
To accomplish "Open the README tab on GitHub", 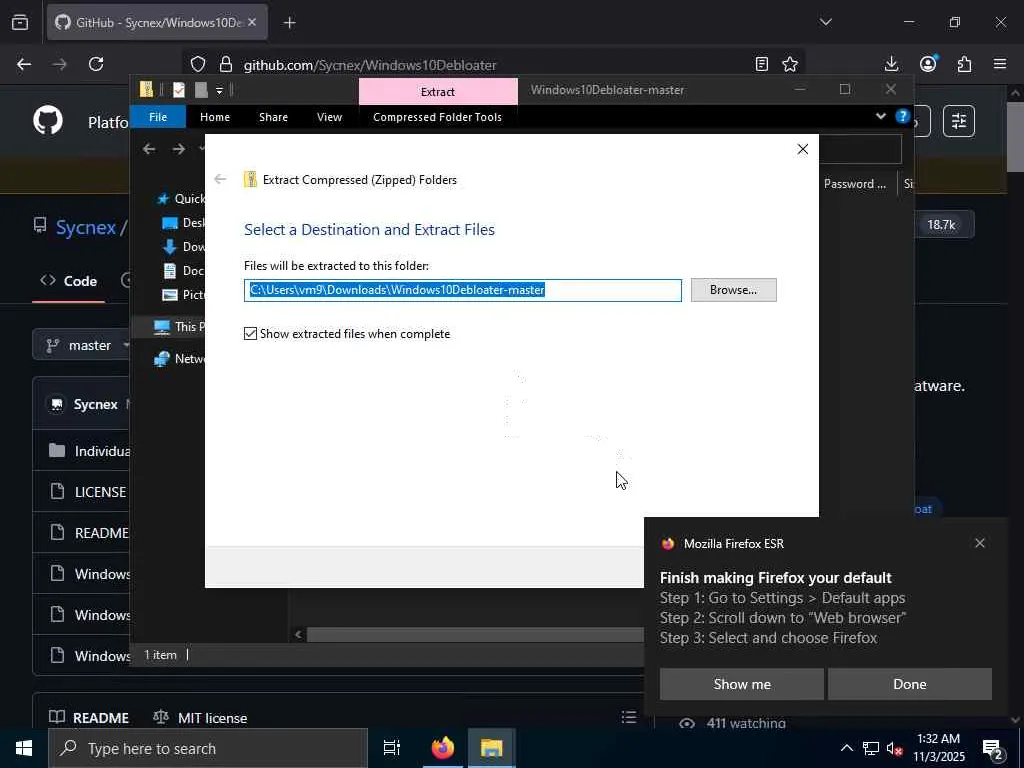I will (89, 718).
